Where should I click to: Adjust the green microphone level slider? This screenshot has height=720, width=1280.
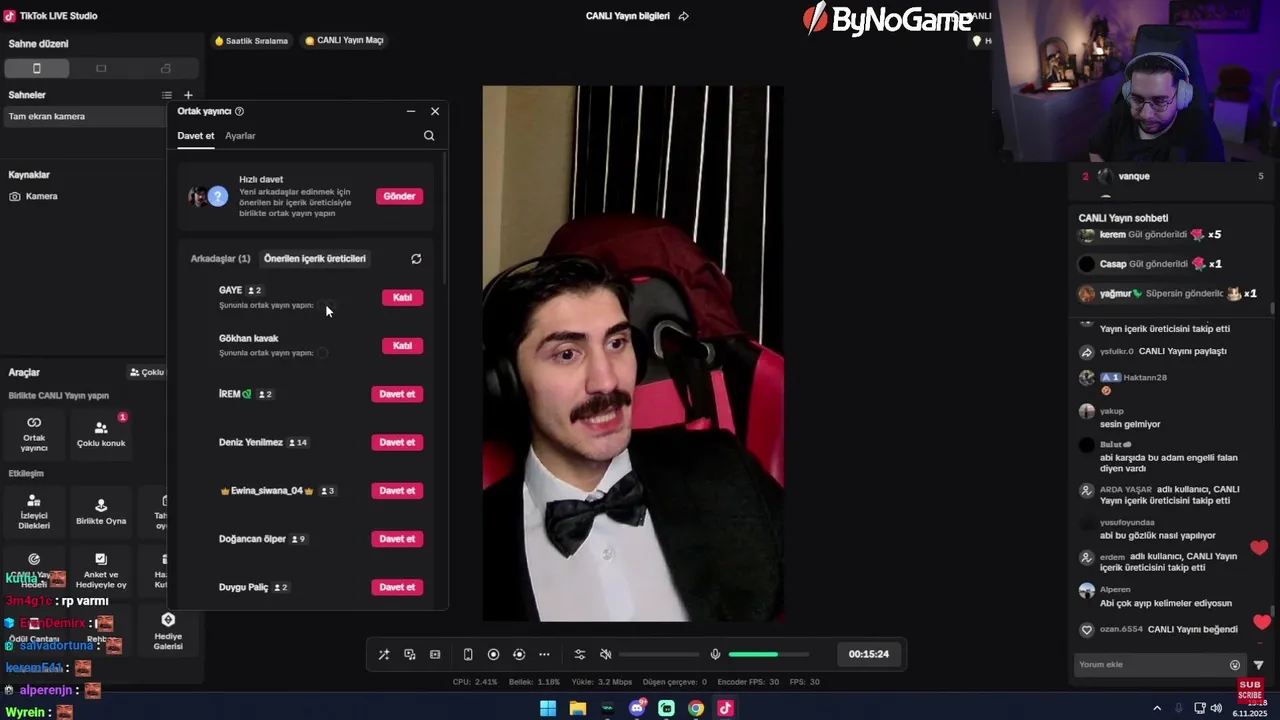pos(768,655)
